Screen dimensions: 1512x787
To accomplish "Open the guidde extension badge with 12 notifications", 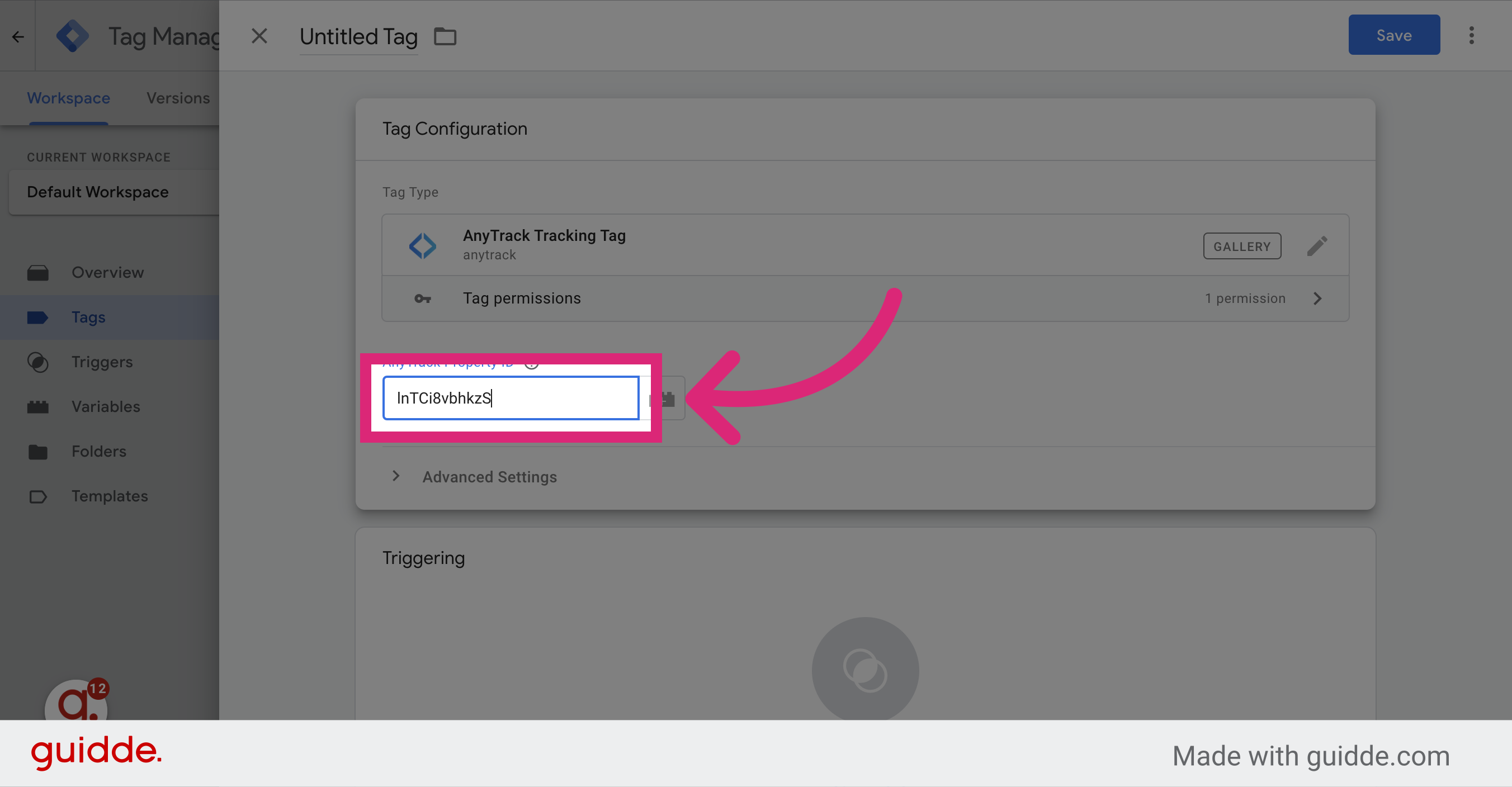I will [x=76, y=700].
